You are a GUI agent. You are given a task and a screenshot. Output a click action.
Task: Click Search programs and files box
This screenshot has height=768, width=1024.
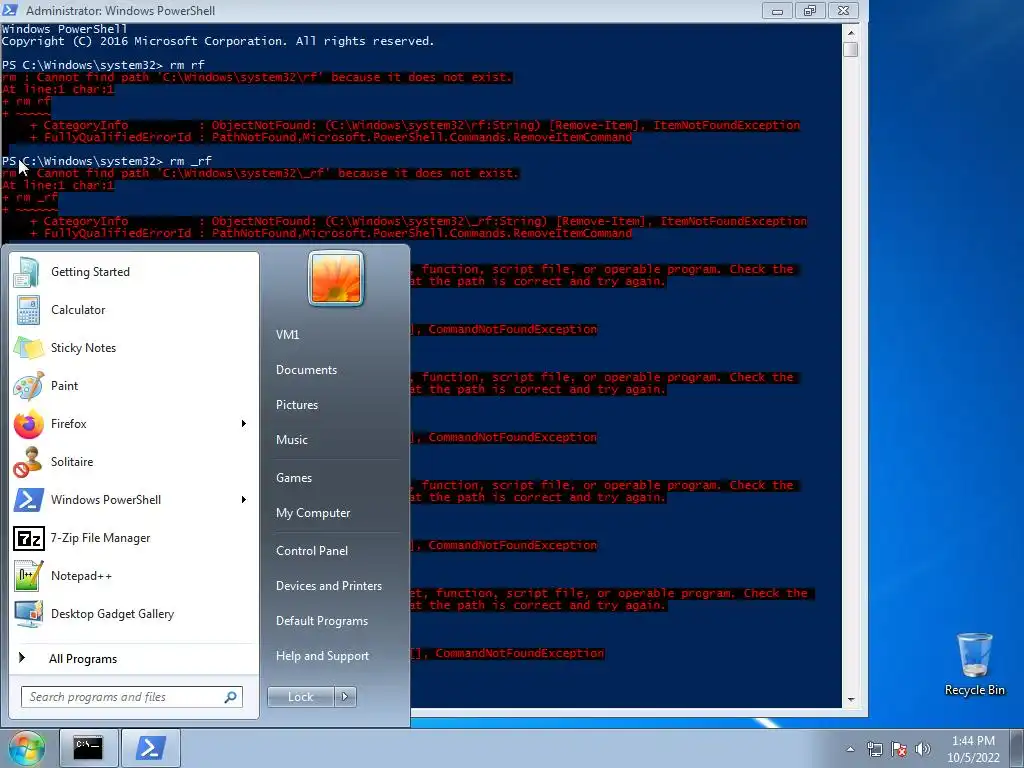pyautogui.click(x=131, y=697)
